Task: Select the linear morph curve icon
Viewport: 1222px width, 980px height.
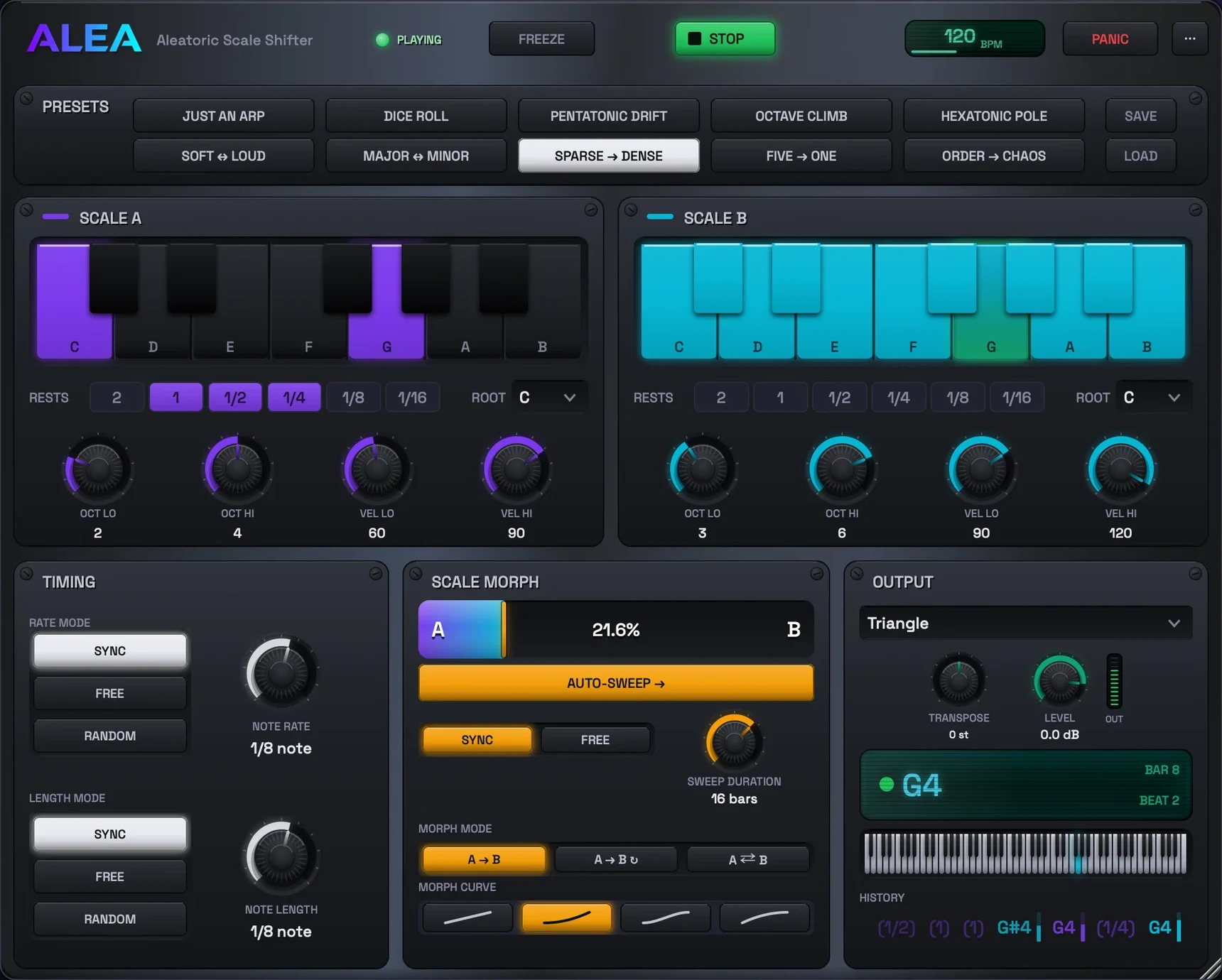Action: [x=467, y=918]
